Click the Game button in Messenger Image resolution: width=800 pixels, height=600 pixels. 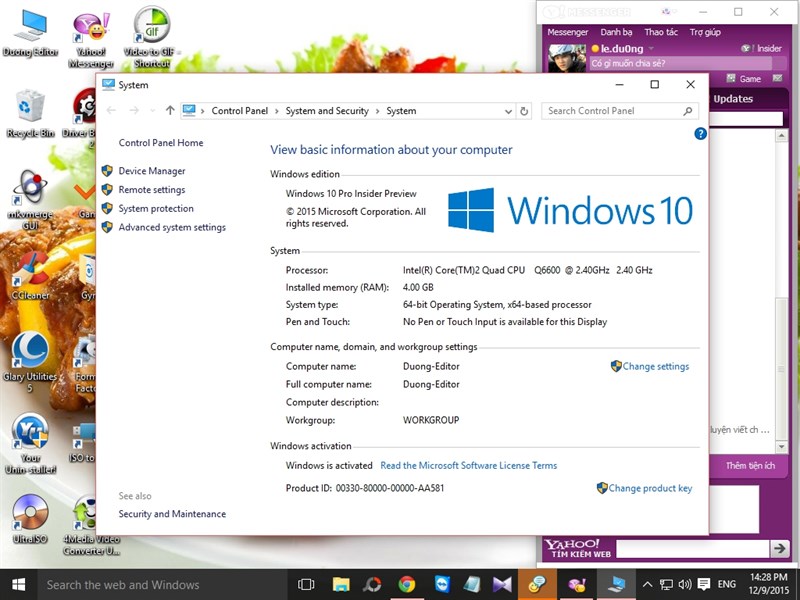[744, 79]
